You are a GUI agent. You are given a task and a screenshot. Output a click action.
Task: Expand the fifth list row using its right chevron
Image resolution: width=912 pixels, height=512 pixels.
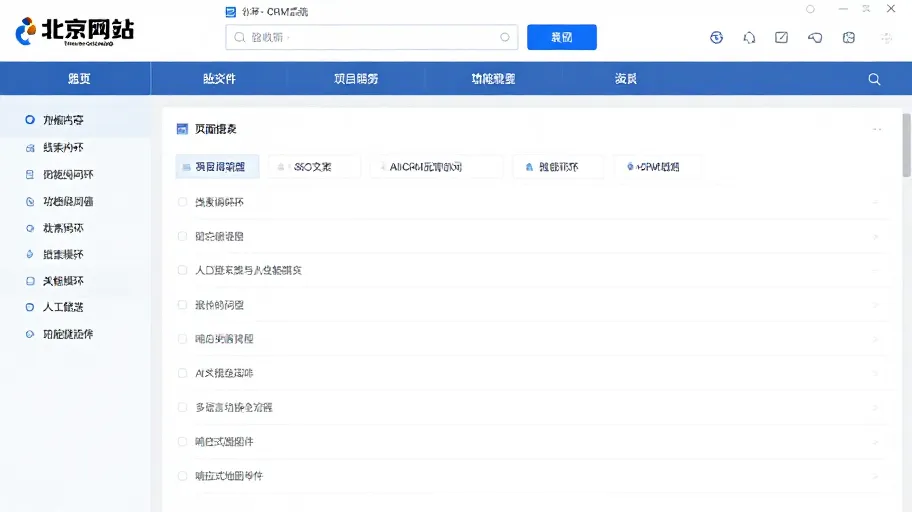coord(875,339)
